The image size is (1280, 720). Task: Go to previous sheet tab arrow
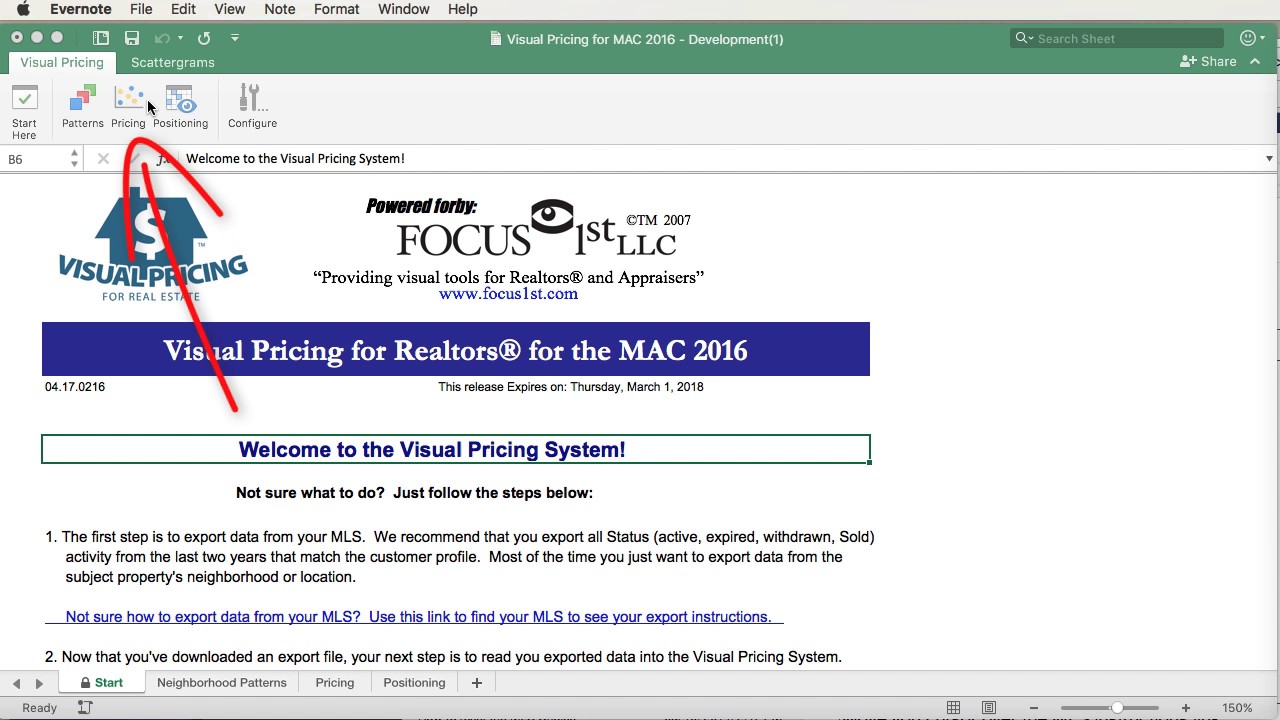17,683
